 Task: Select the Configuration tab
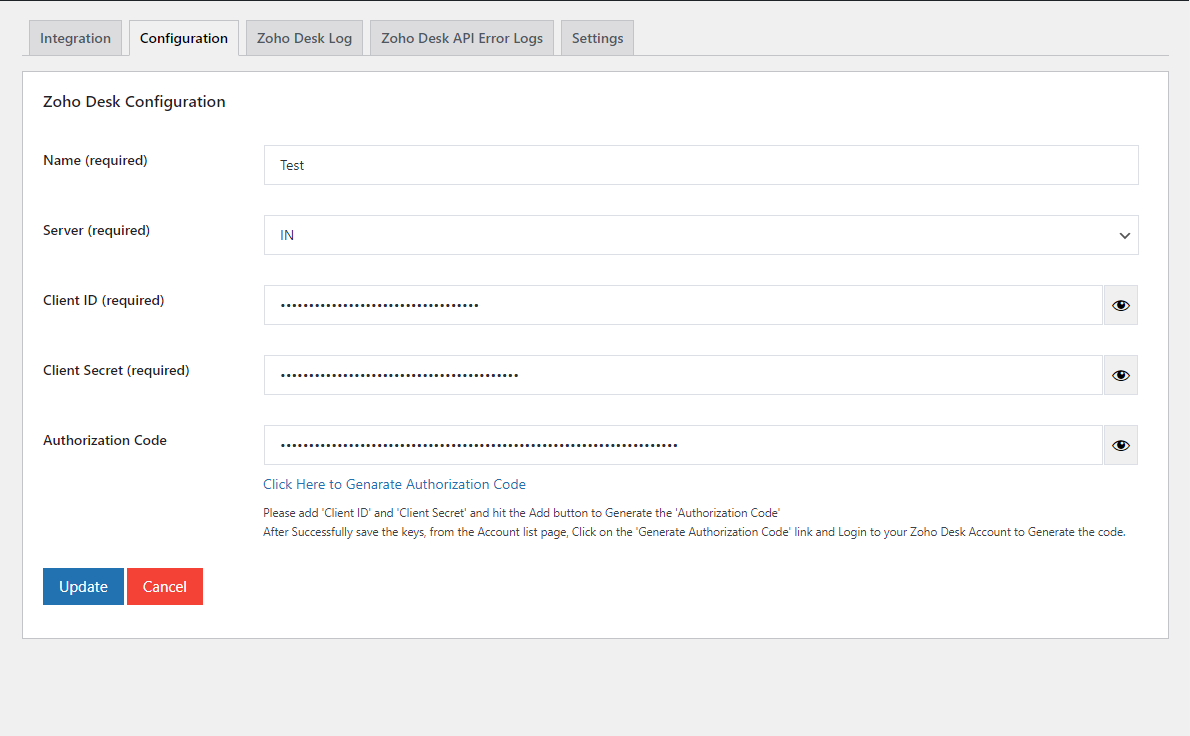click(x=184, y=38)
